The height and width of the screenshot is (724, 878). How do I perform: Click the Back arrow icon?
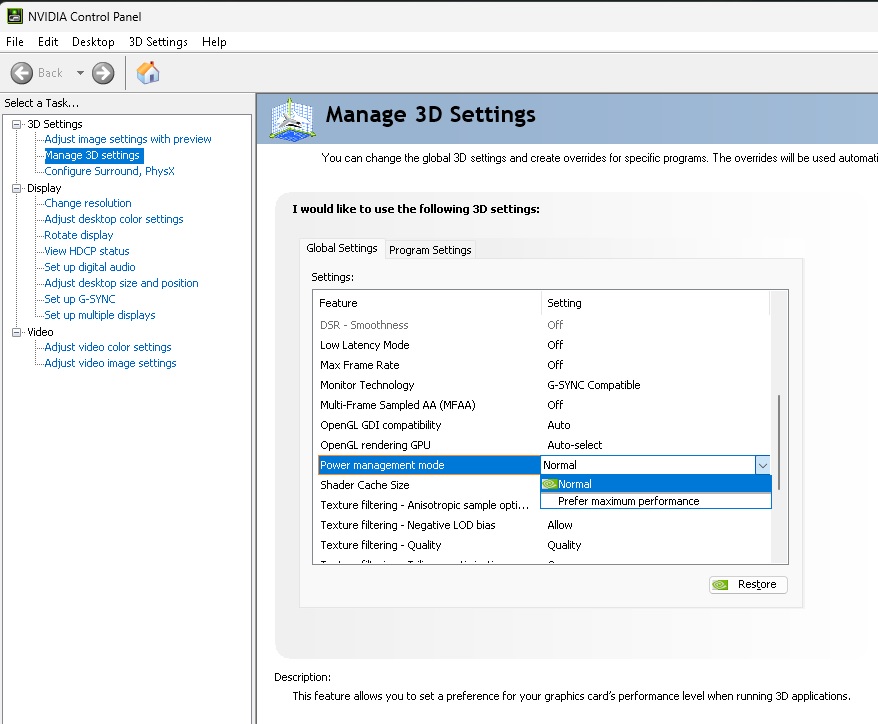[x=22, y=73]
